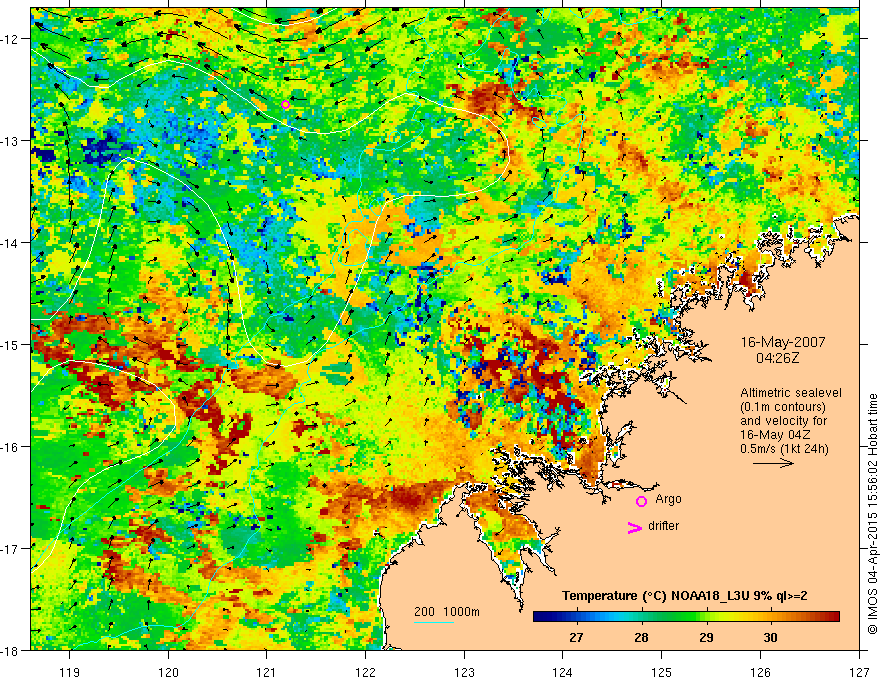Click the 'and velocity for' caption line
The height and width of the screenshot is (680, 880).
[x=783, y=421]
